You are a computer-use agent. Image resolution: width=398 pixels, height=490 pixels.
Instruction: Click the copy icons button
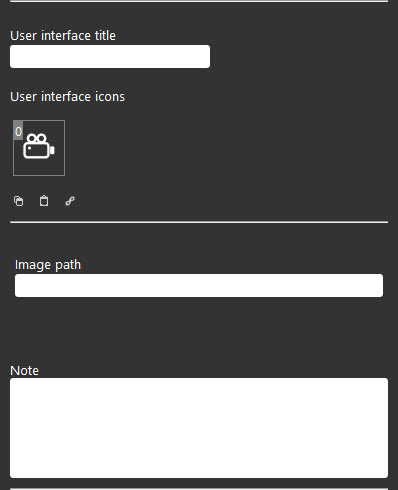tap(19, 201)
